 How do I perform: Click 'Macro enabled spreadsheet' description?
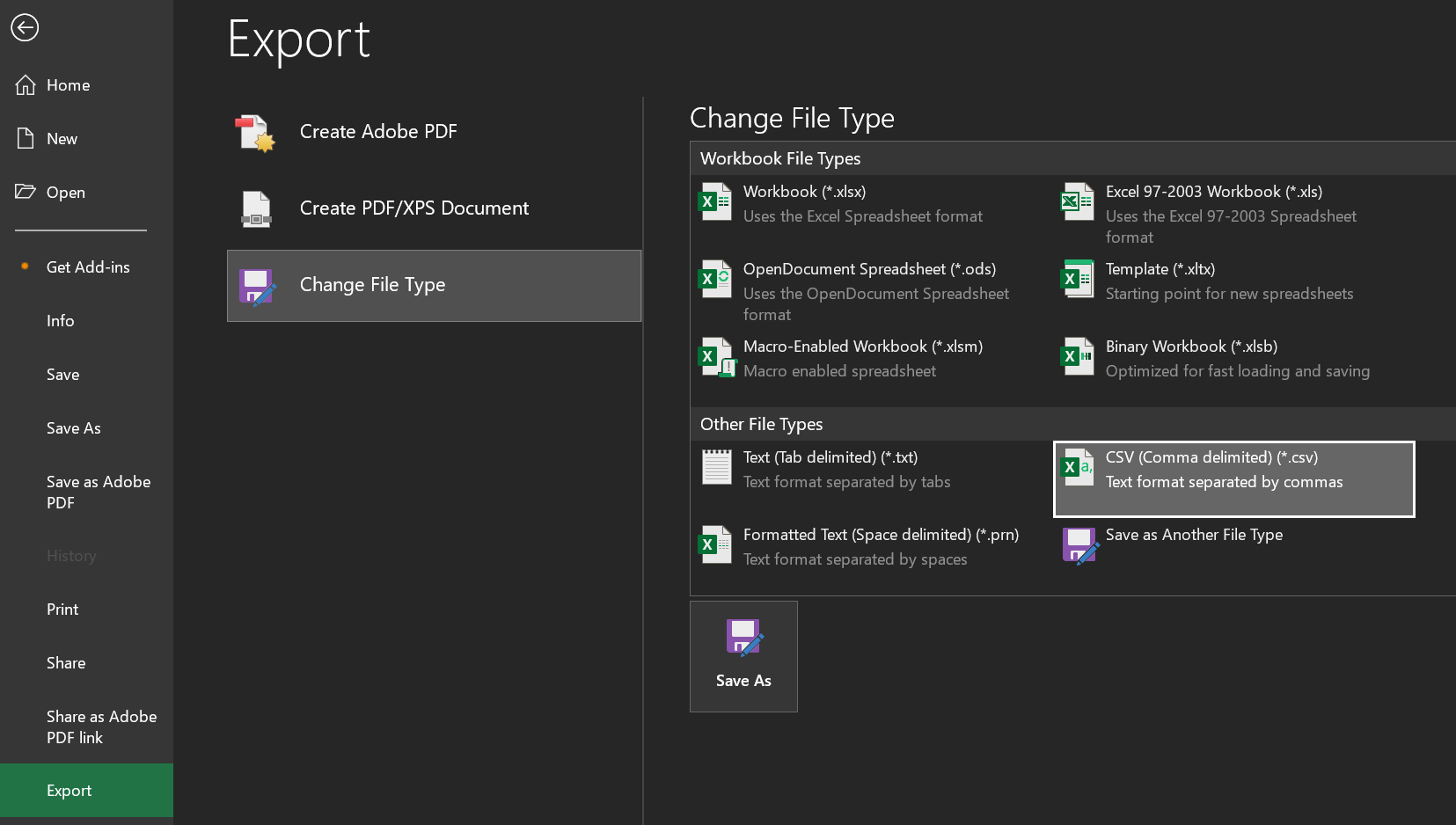click(839, 371)
